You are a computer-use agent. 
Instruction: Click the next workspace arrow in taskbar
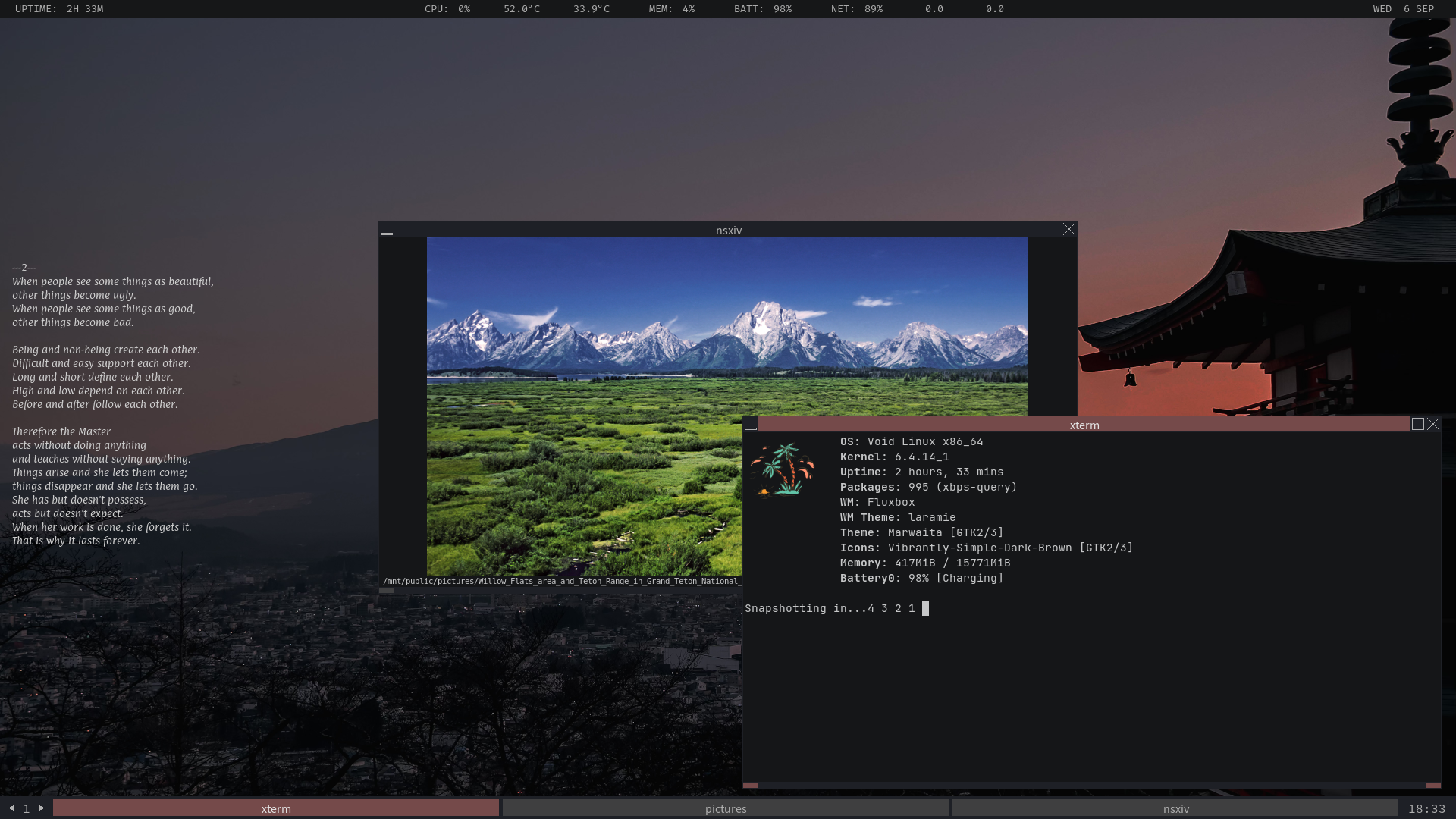click(x=42, y=808)
